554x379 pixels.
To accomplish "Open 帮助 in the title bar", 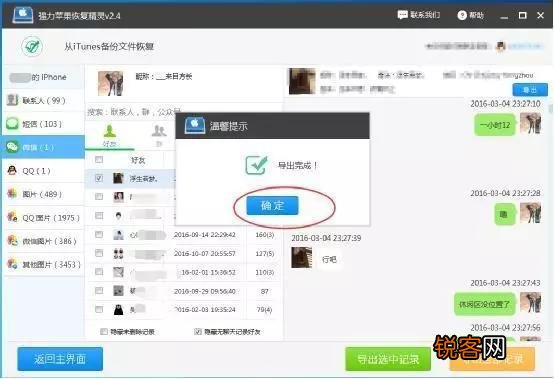I will pyautogui.click(x=471, y=15).
